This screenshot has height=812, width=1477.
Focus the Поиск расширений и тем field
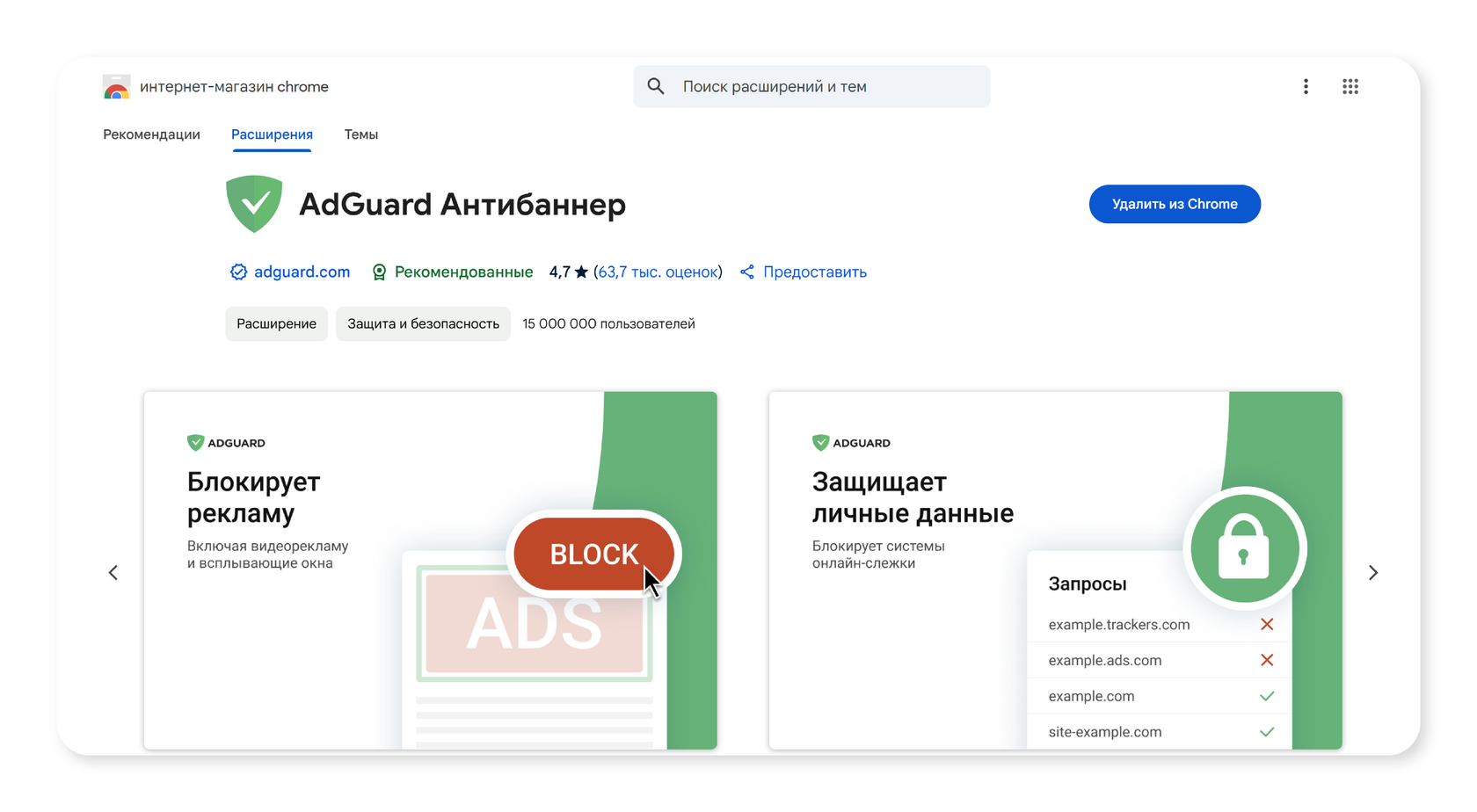[x=811, y=86]
